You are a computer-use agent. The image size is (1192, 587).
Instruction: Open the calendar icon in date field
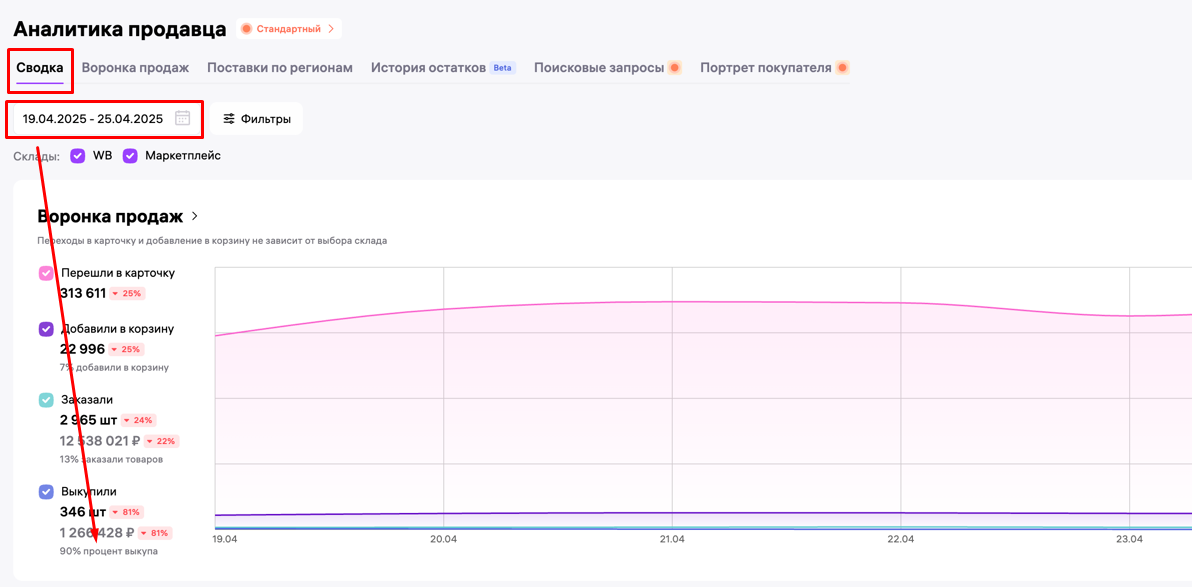182,118
